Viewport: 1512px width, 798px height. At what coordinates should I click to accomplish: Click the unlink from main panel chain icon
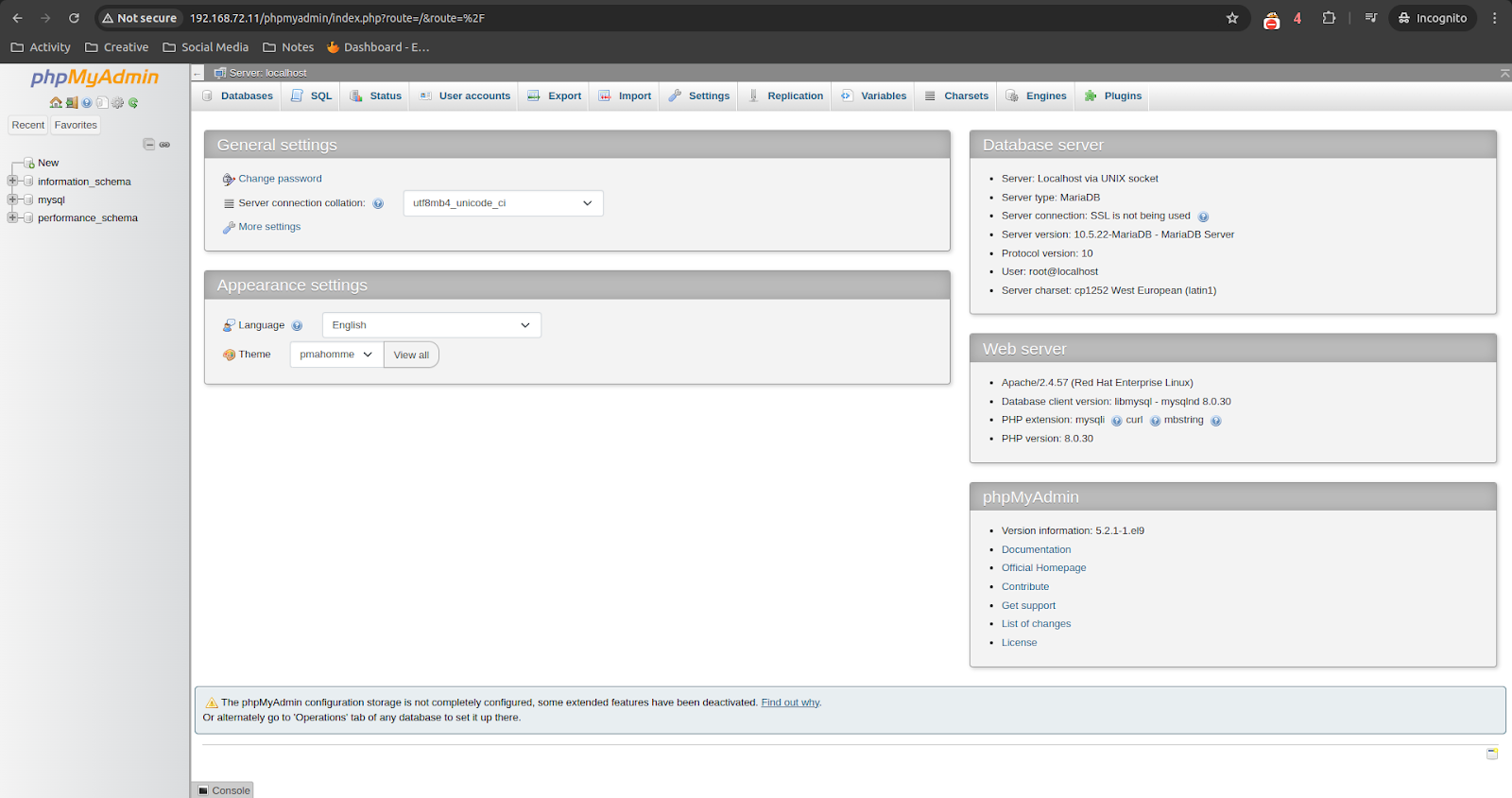click(164, 145)
